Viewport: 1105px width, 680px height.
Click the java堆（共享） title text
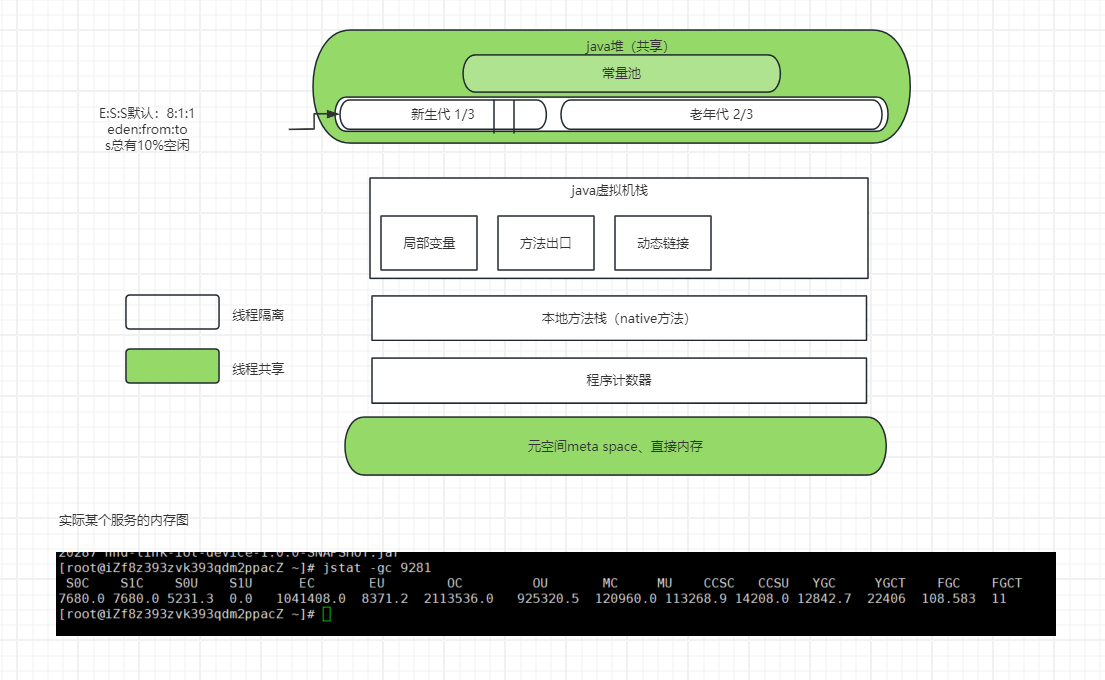(626, 46)
